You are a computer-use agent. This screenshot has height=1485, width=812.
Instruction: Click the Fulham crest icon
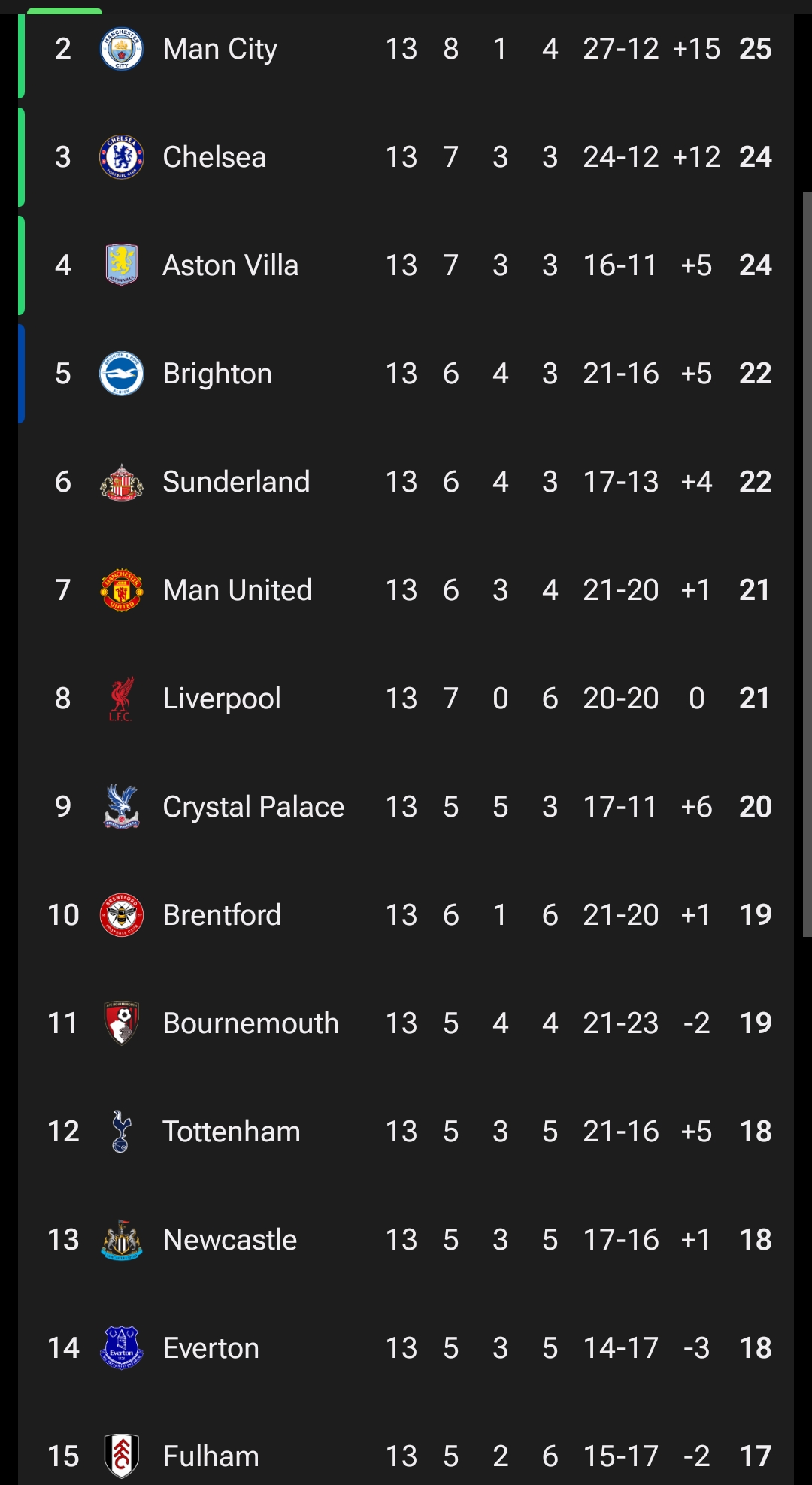click(121, 1456)
